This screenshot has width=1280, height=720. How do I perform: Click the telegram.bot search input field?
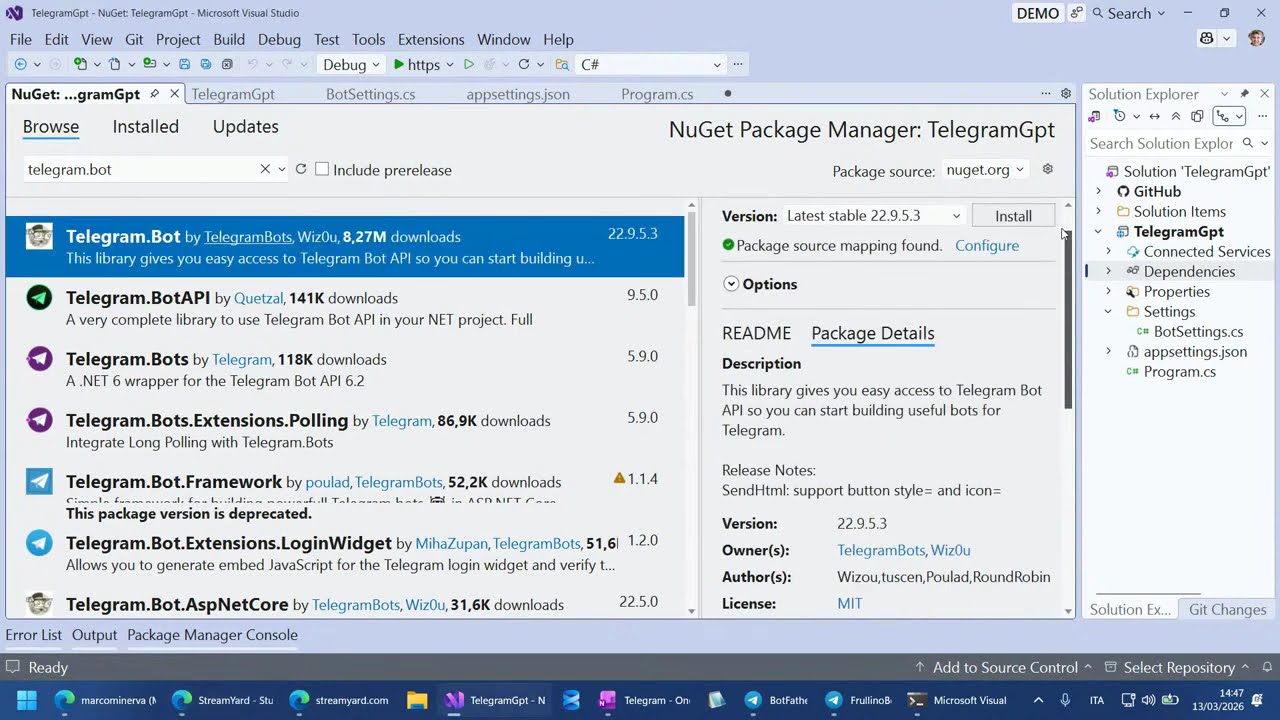coord(141,169)
